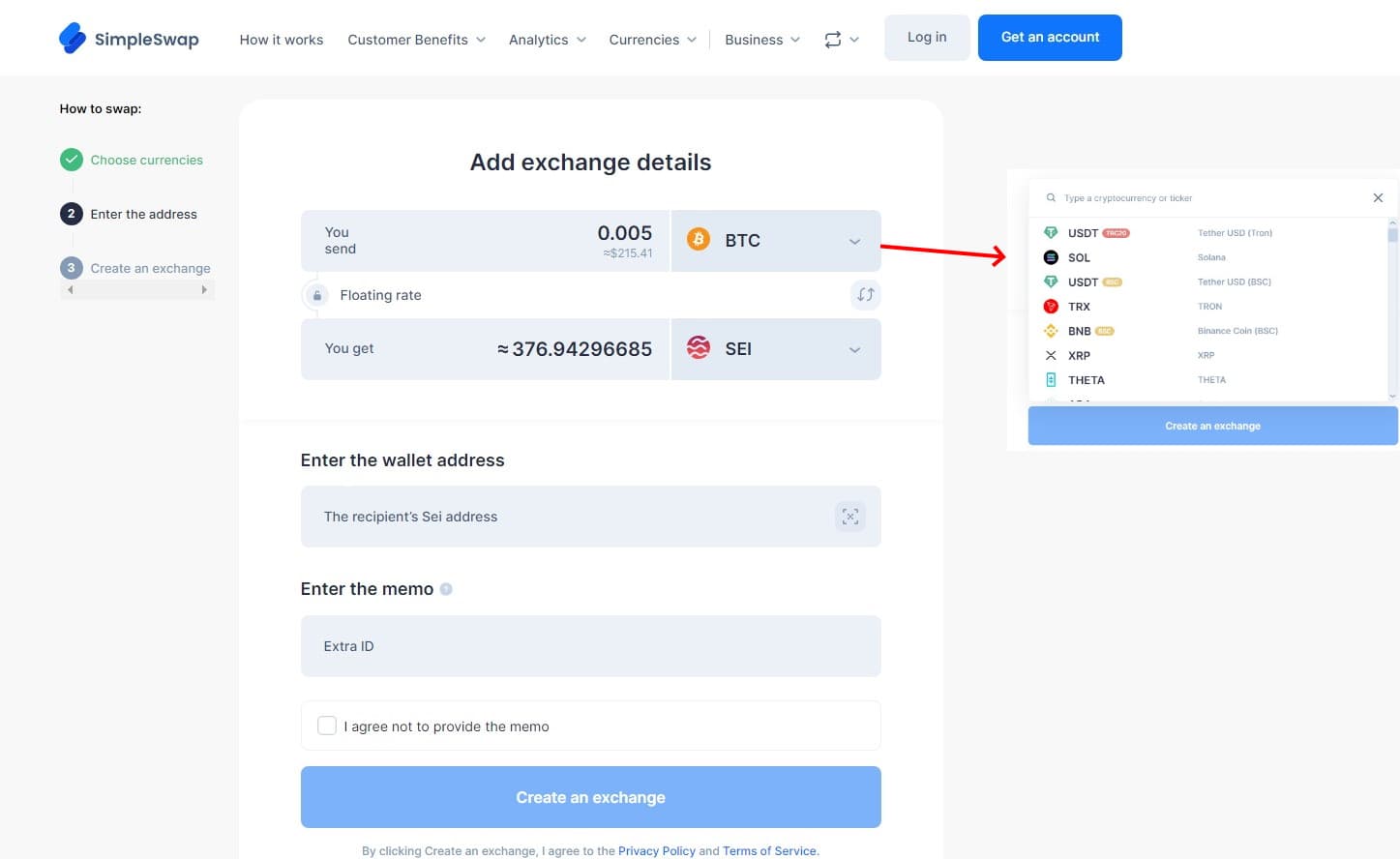Check I agree not to provide the memo

click(327, 726)
